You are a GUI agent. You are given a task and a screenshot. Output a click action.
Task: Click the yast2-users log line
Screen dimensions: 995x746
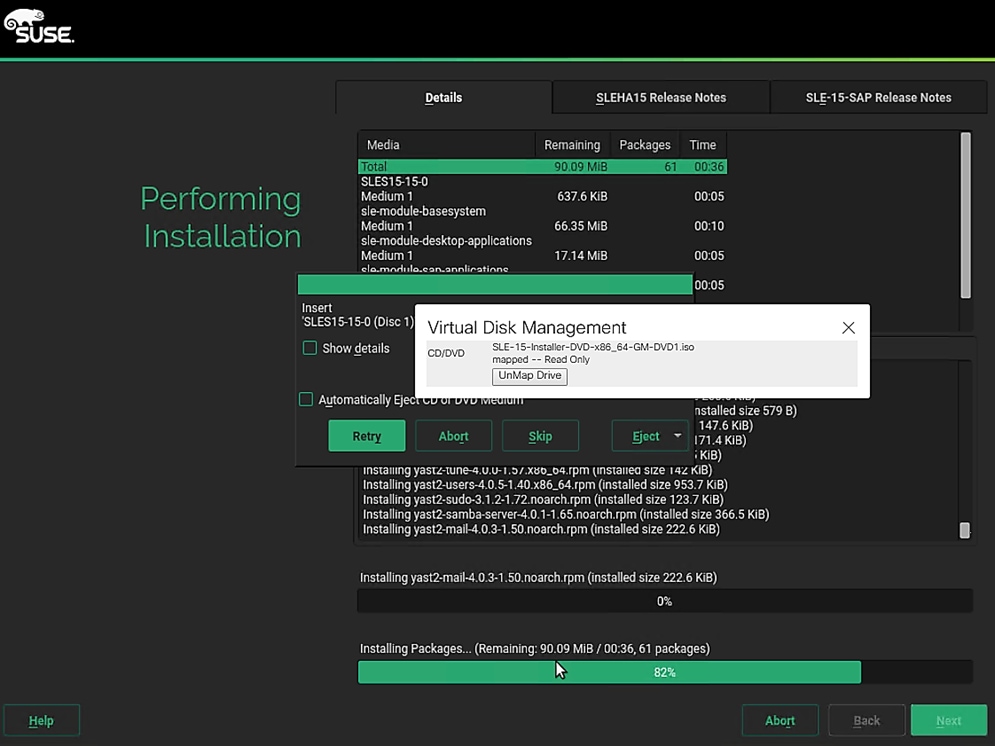545,485
